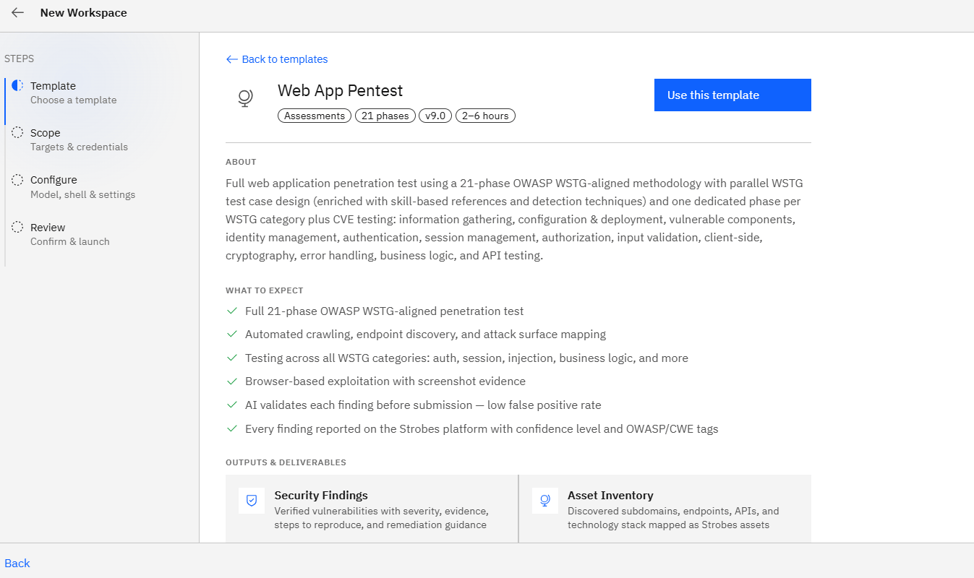
Task: Click 'Choose a template' subtitle
Action: [x=73, y=100]
